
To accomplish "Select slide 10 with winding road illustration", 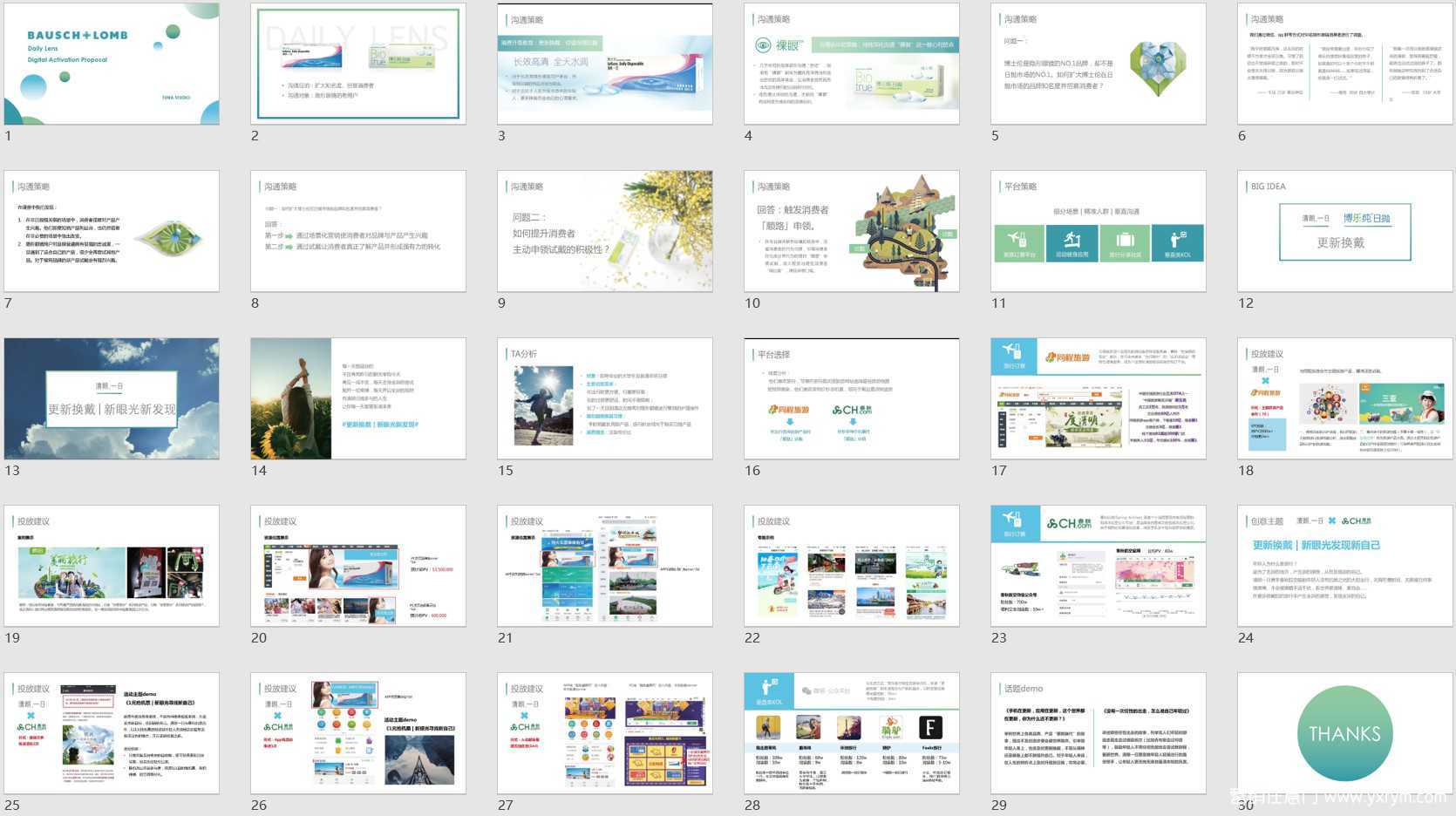I will [x=852, y=231].
